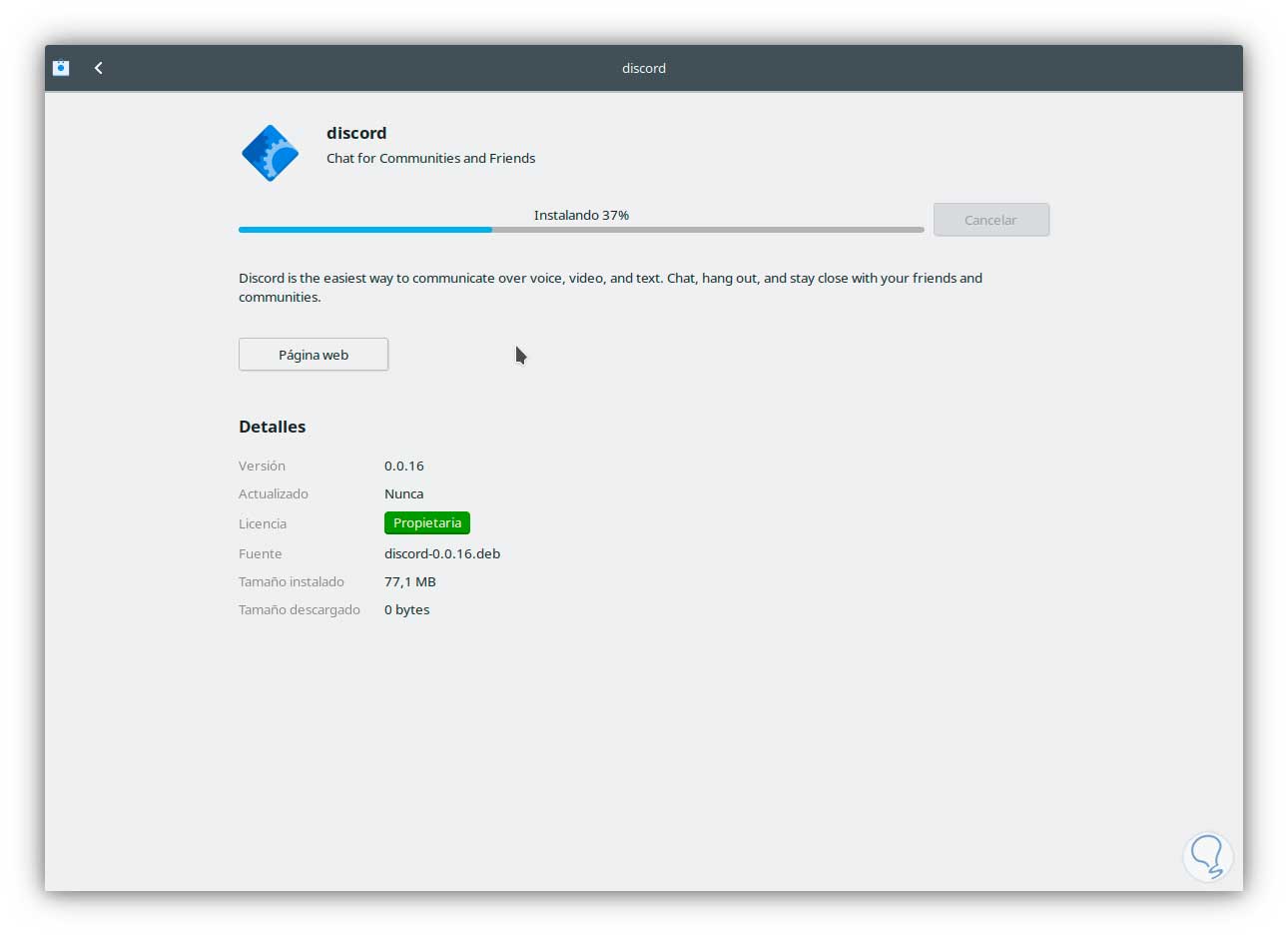Select the downloaded size '0 bytes'
This screenshot has height=936, width=1288.
[x=407, y=609]
